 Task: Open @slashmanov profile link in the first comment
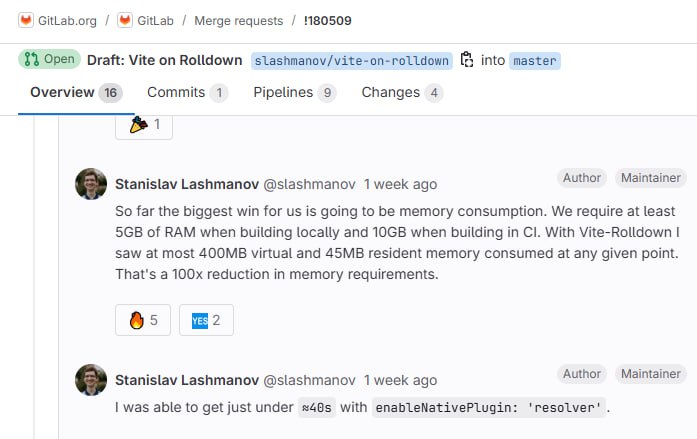coord(309,184)
